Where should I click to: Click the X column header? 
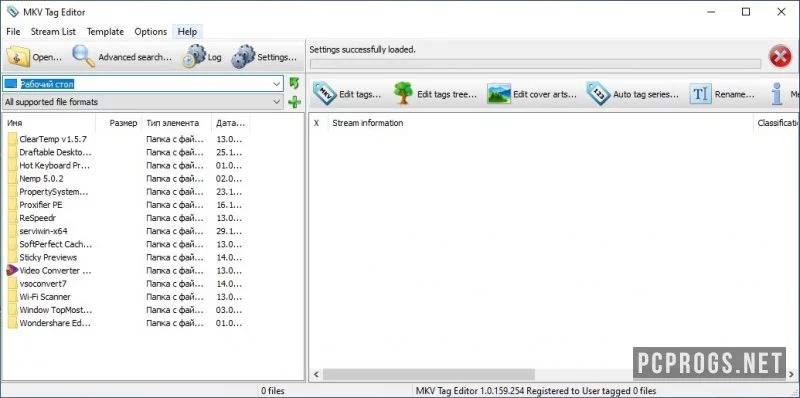[319, 123]
